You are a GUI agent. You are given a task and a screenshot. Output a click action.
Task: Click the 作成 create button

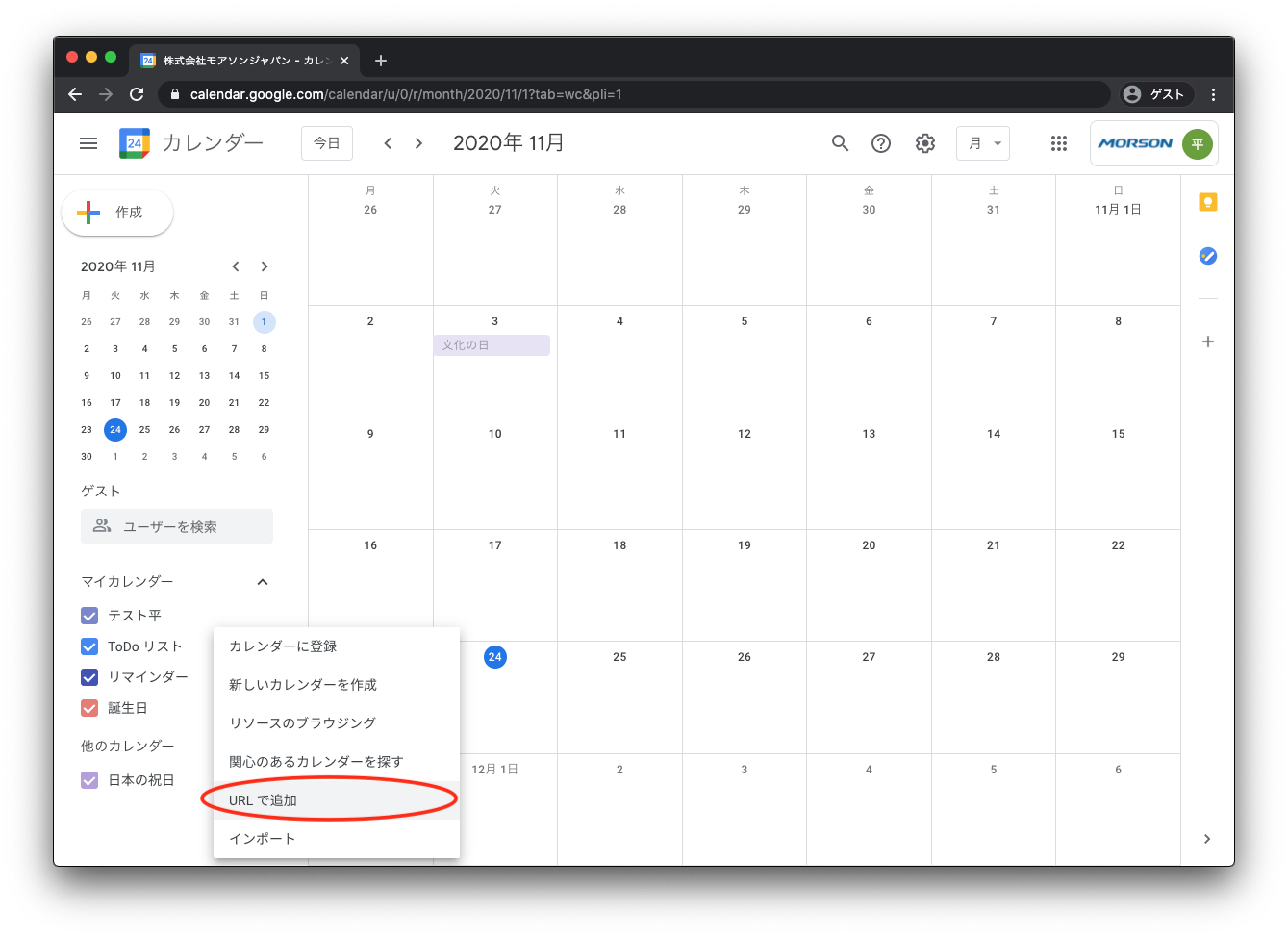coord(116,213)
